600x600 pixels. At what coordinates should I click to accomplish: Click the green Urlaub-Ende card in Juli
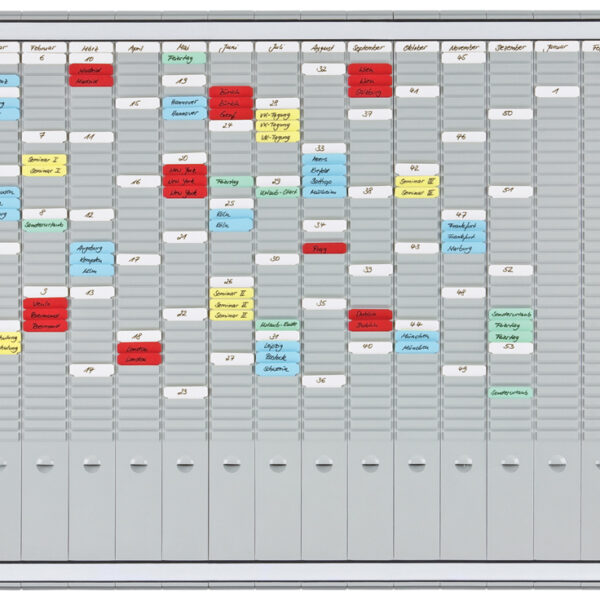tap(277, 324)
